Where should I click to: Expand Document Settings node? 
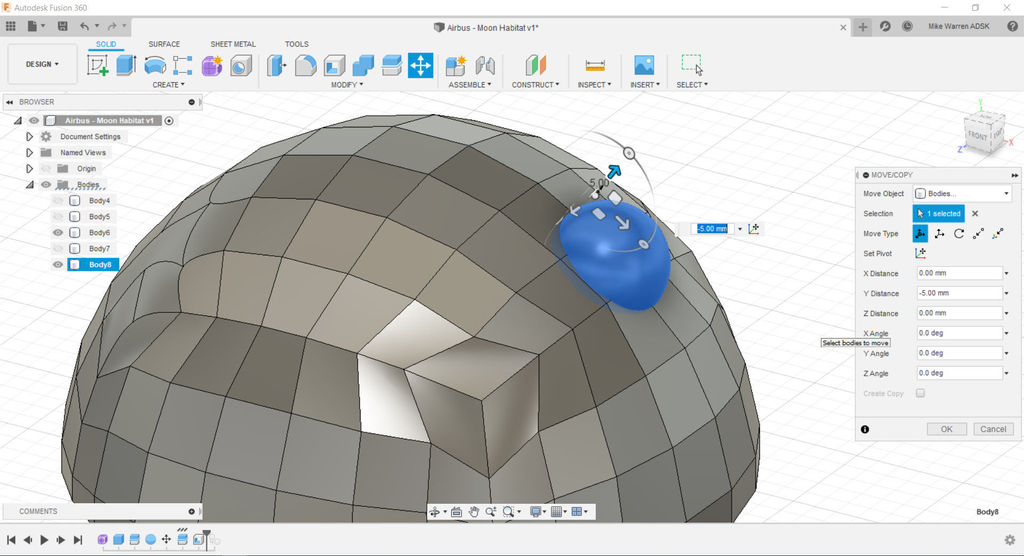29,137
